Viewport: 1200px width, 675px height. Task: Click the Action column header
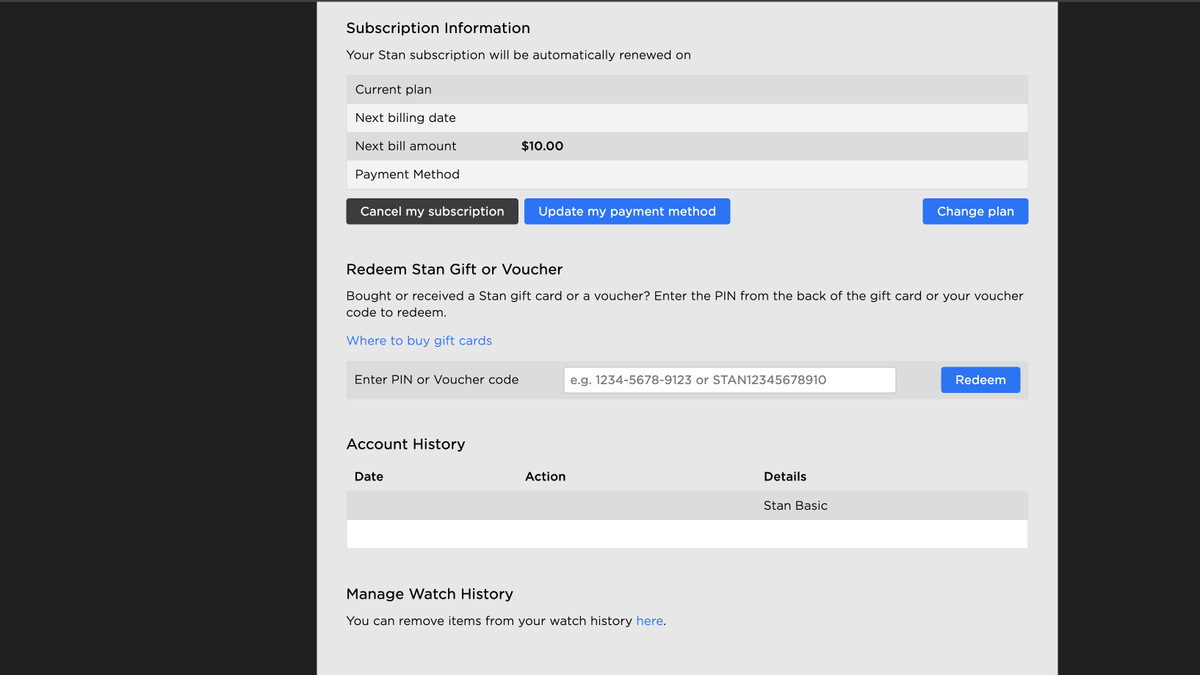pyautogui.click(x=545, y=476)
